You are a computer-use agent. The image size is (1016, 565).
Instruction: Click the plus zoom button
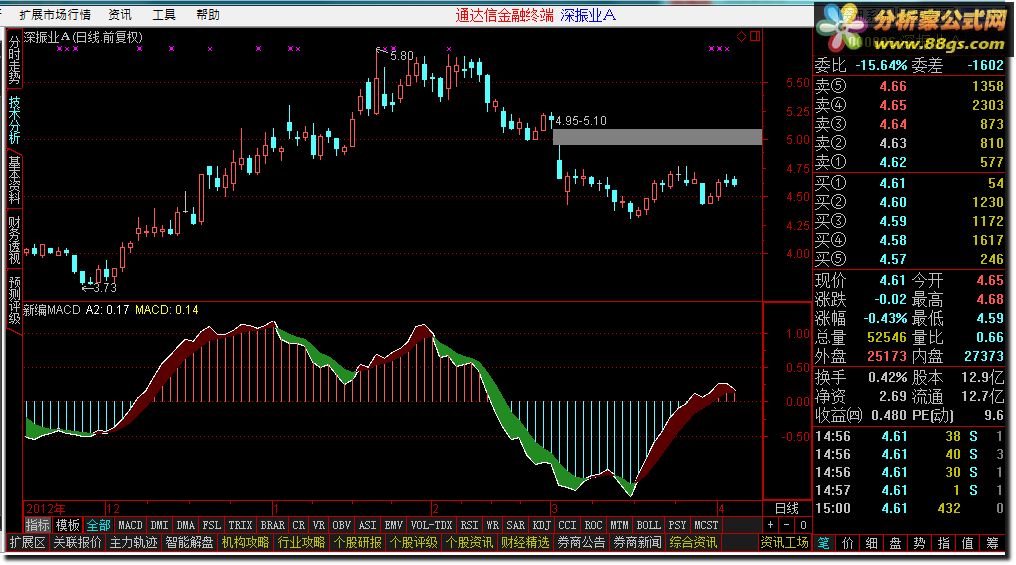pos(770,525)
